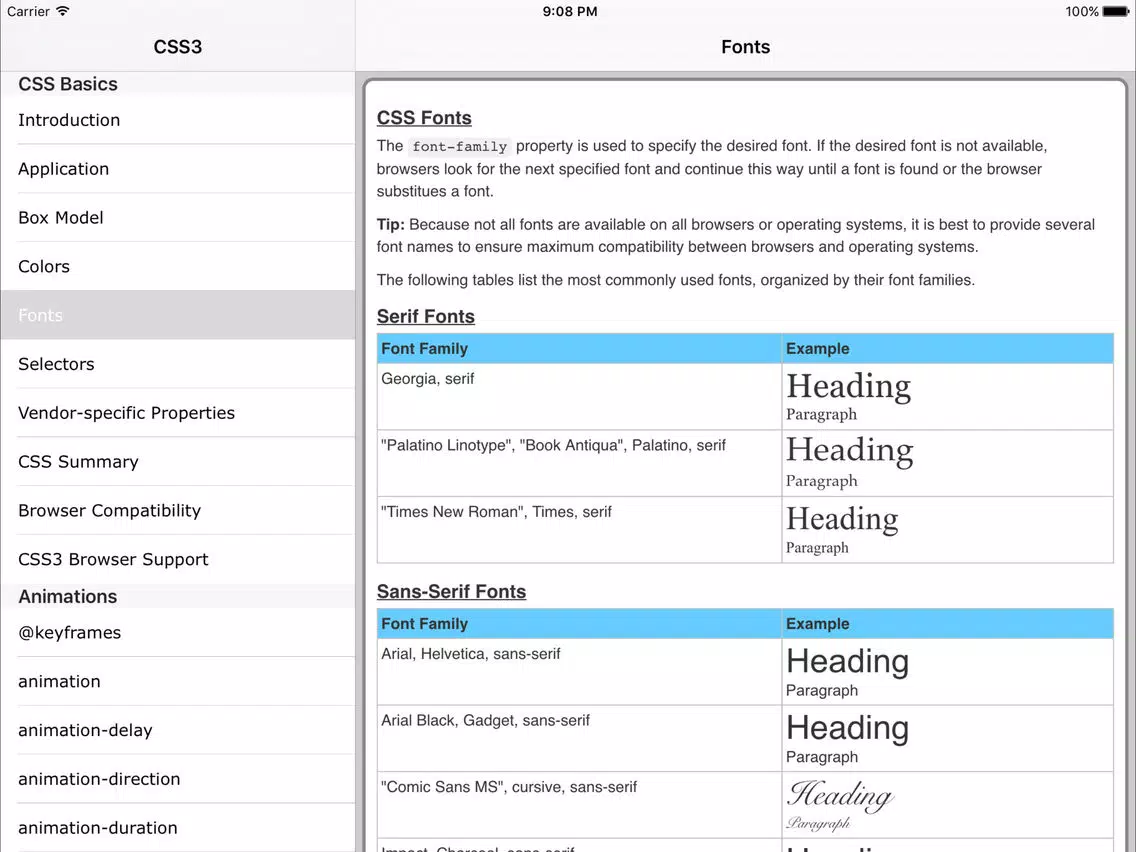Viewport: 1136px width, 852px height.
Task: Click the Comic Sans MS font cell
Action: click(579, 805)
